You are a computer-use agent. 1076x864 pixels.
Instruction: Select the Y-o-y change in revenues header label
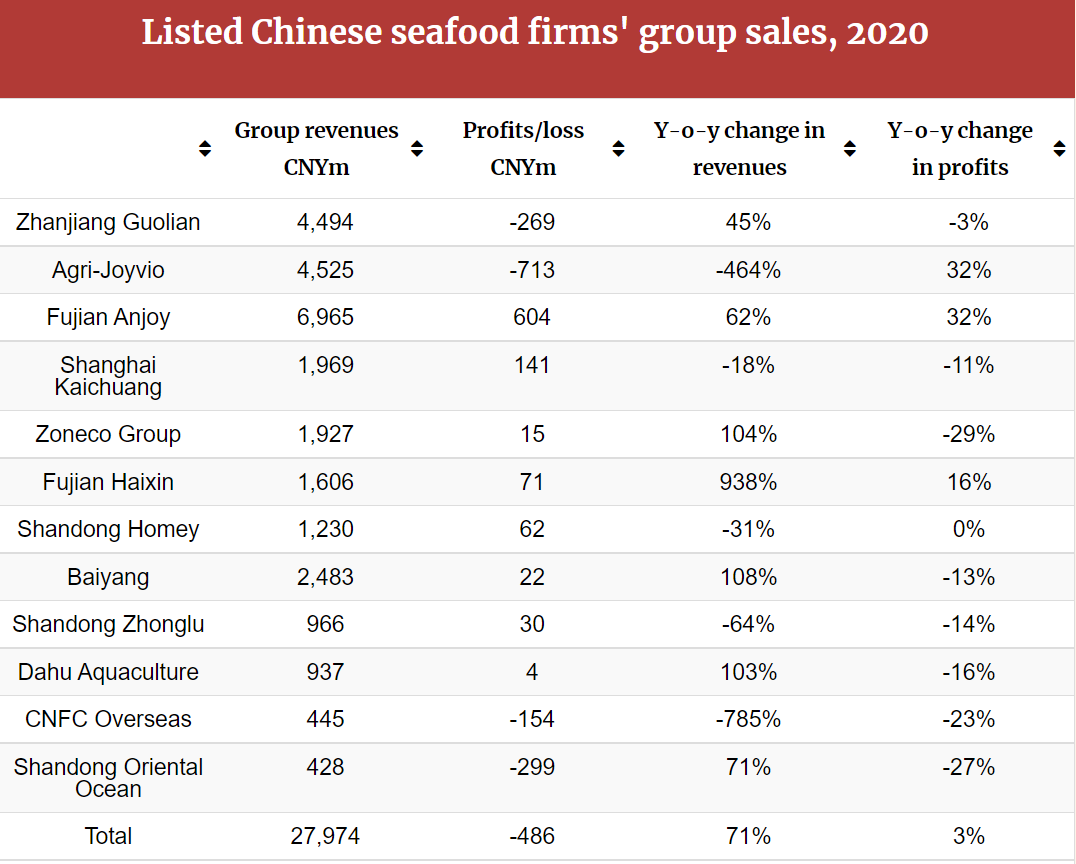tap(739, 149)
